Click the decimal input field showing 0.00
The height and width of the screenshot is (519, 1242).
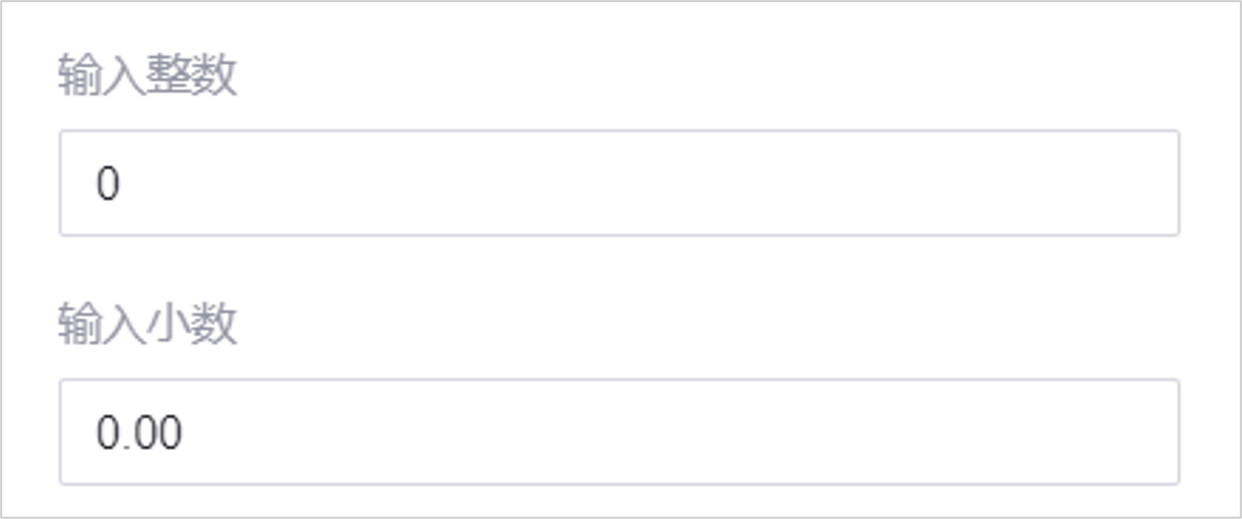pyautogui.click(x=619, y=432)
